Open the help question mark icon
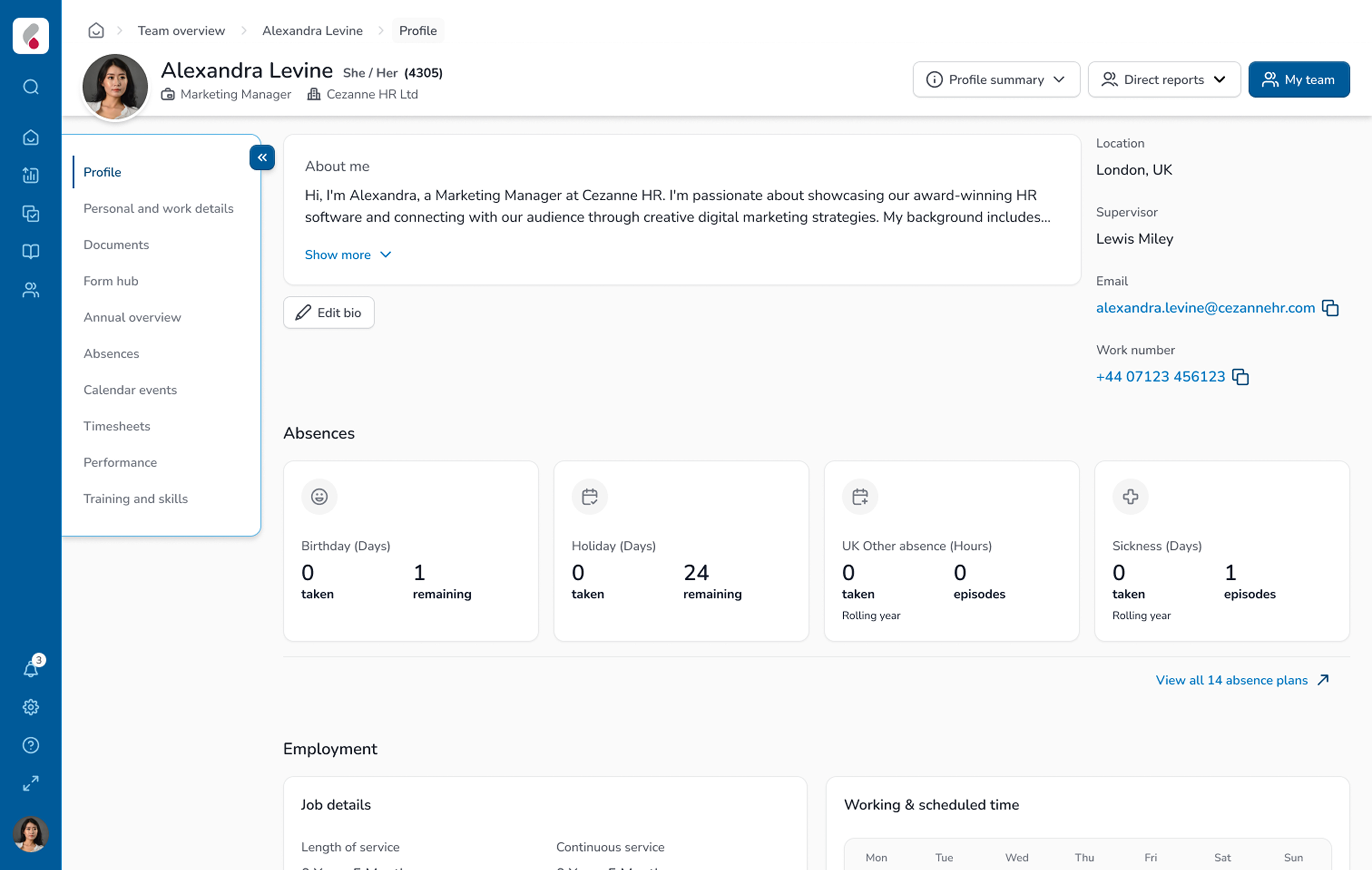Screen dimensions: 1372x870 coord(30,745)
